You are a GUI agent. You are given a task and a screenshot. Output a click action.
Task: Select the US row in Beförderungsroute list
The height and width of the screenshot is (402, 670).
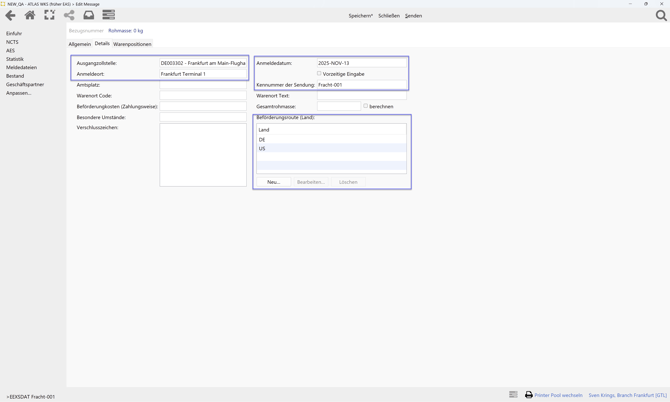point(331,149)
